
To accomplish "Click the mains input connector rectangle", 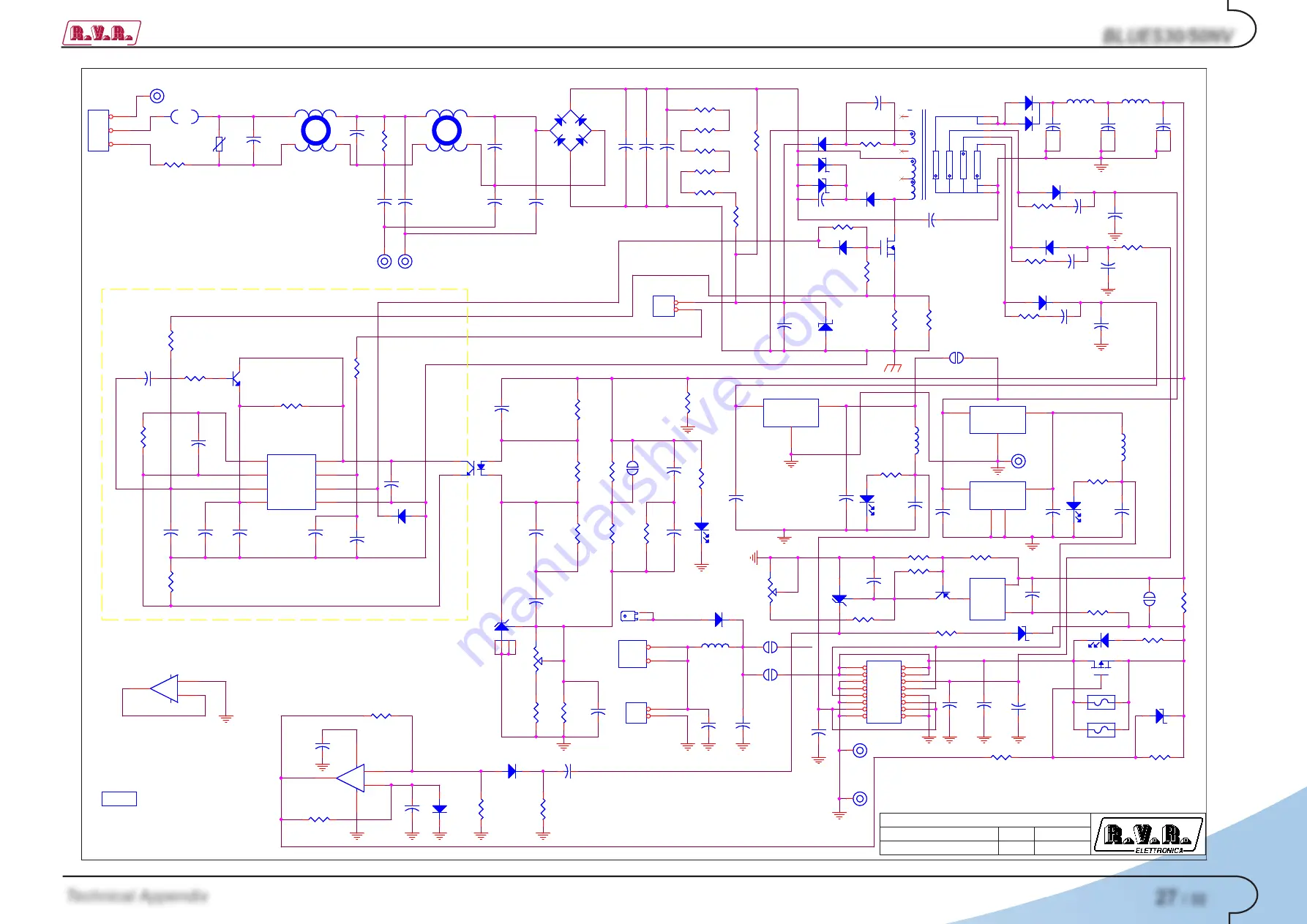I will tap(99, 131).
